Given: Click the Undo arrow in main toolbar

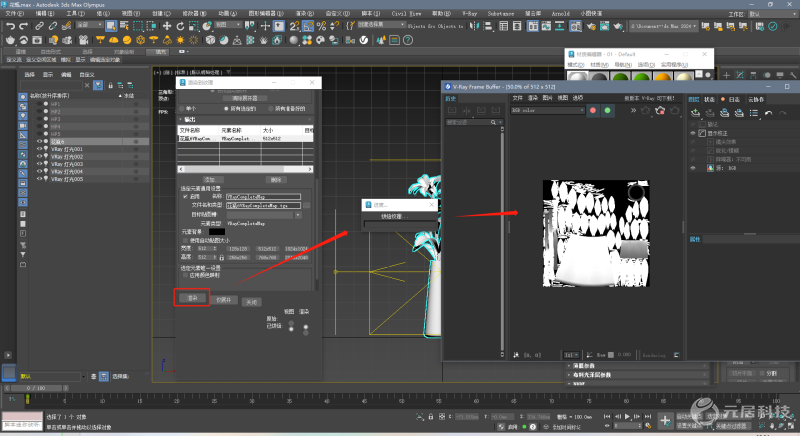Looking at the screenshot, I should (x=10, y=25).
